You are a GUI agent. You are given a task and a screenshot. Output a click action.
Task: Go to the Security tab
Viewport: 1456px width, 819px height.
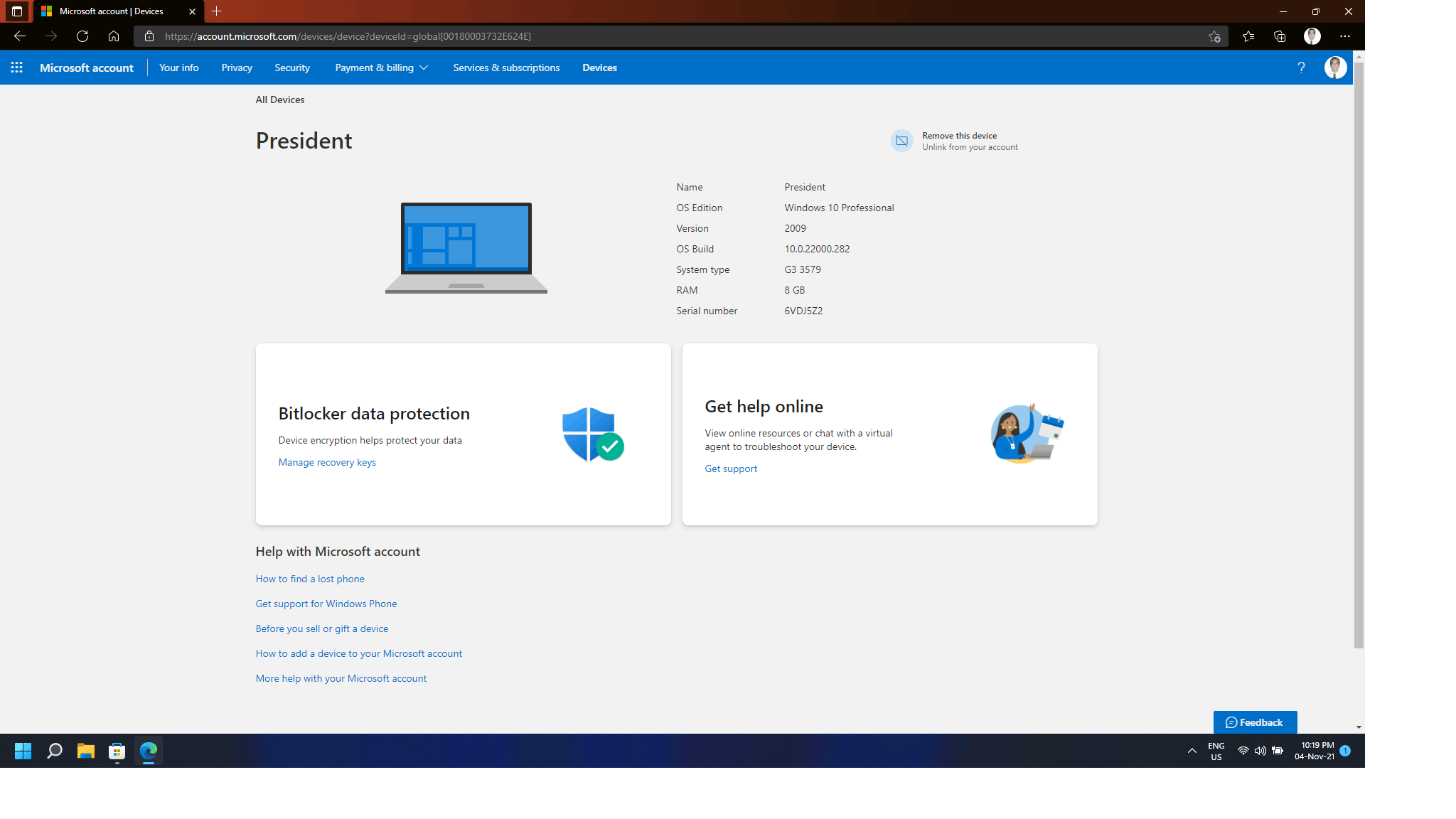[292, 68]
